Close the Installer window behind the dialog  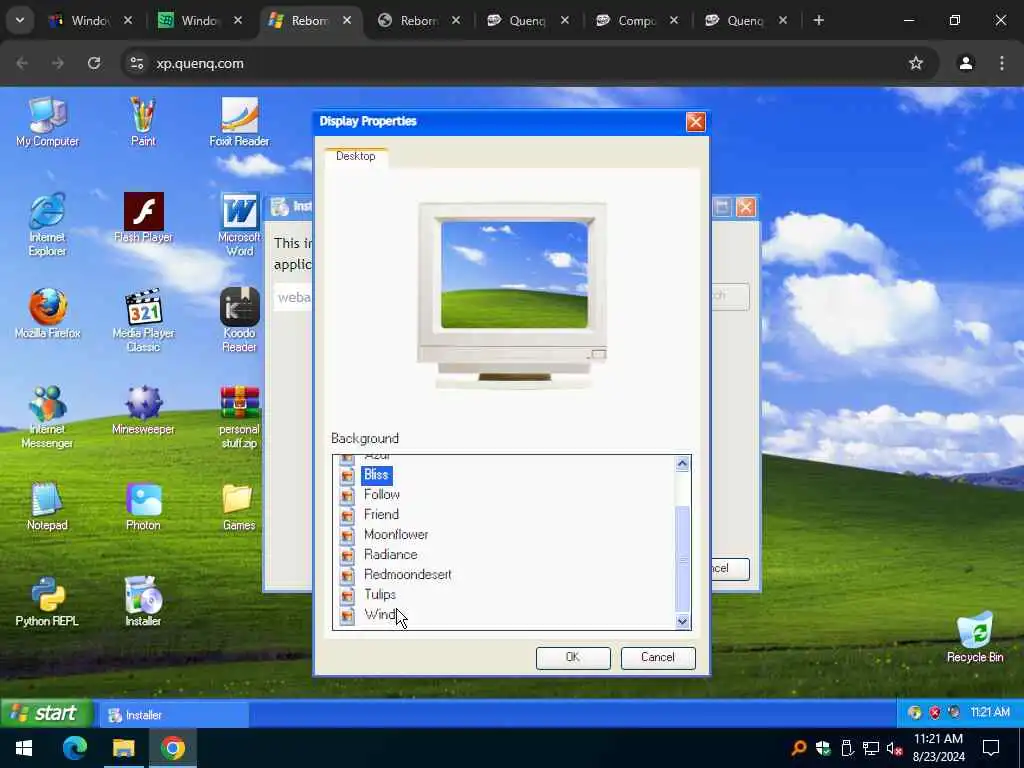pos(746,208)
